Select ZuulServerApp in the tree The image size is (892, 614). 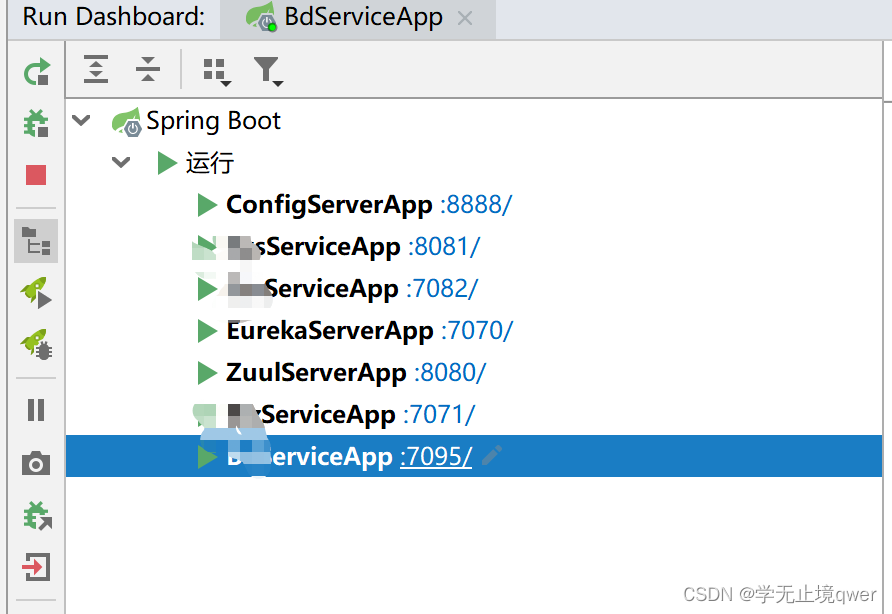(316, 373)
